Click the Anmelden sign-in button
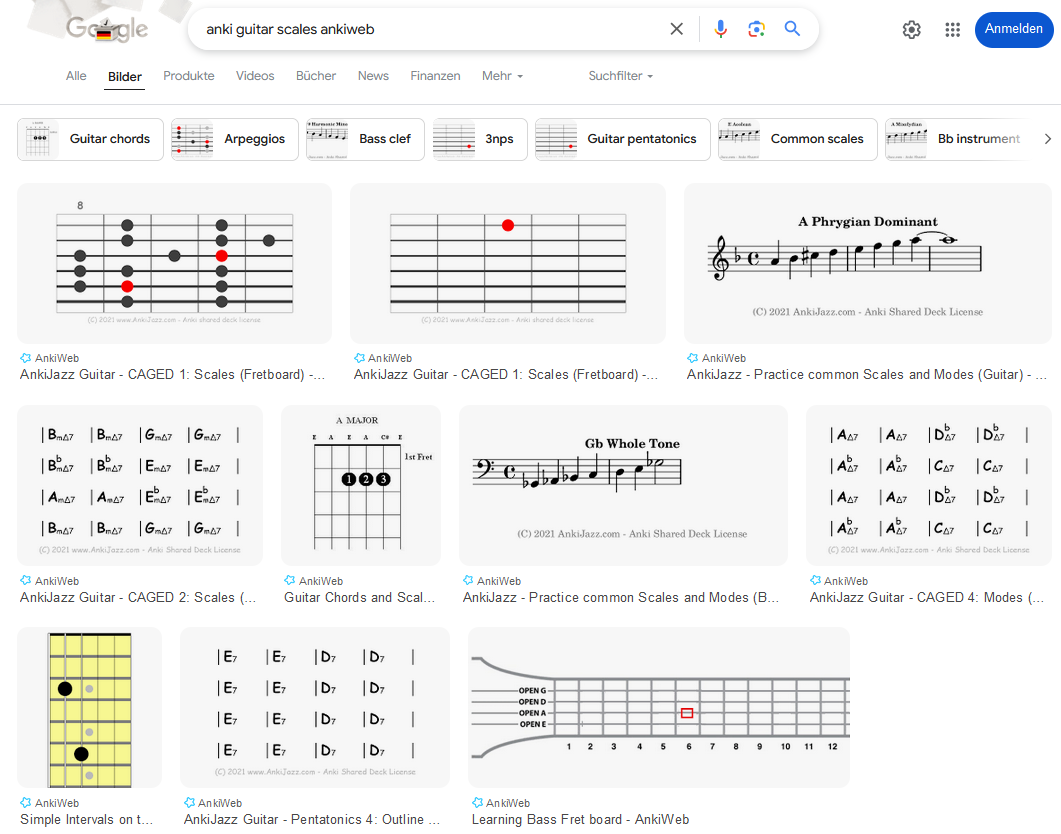The image size is (1061, 834). (x=1014, y=29)
